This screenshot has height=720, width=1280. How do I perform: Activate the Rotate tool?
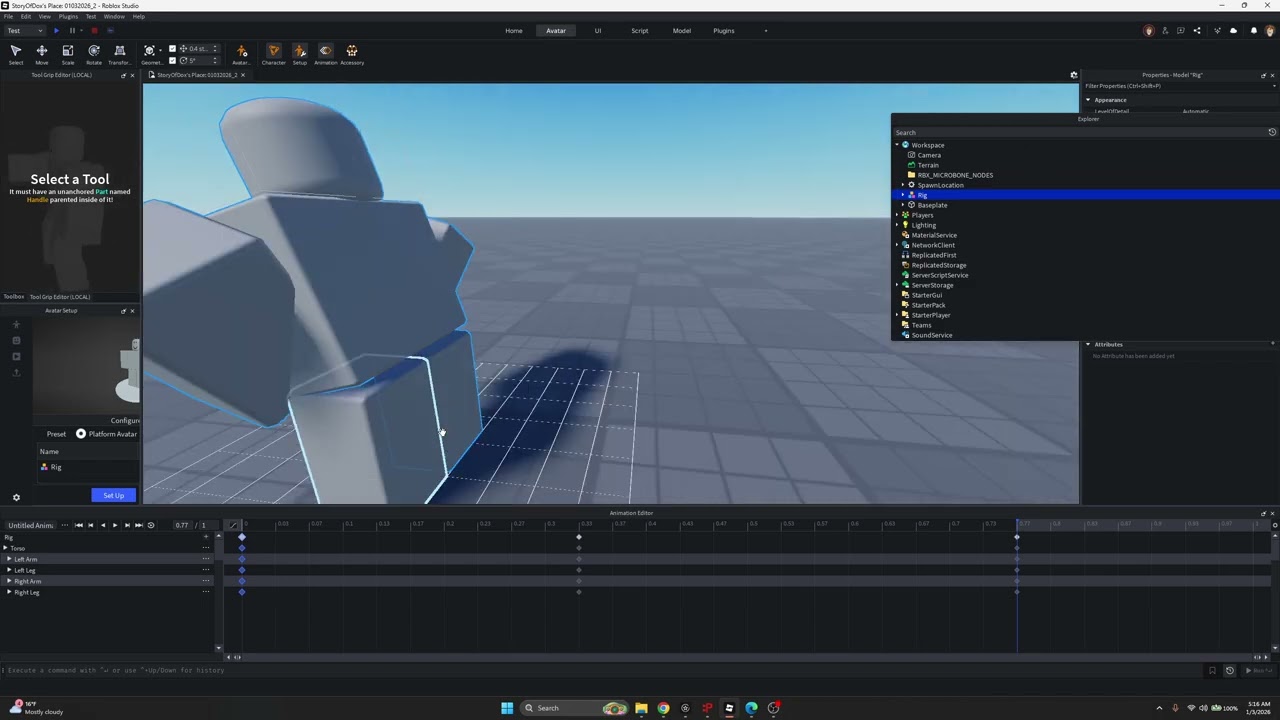[x=94, y=54]
